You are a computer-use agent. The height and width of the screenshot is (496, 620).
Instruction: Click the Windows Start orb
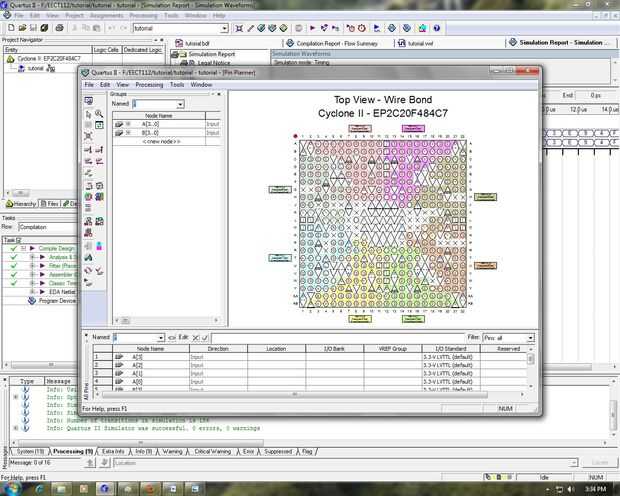11,488
